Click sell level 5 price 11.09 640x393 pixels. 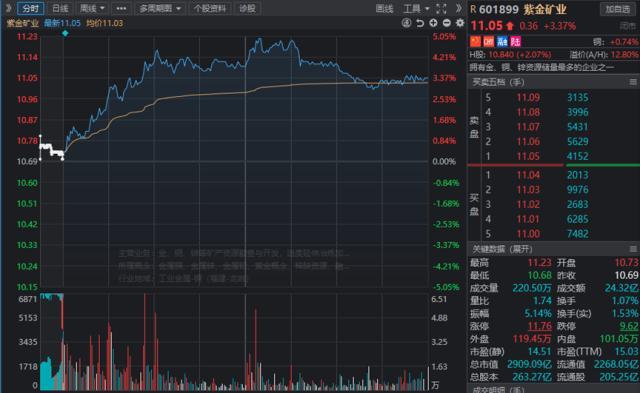(x=528, y=98)
